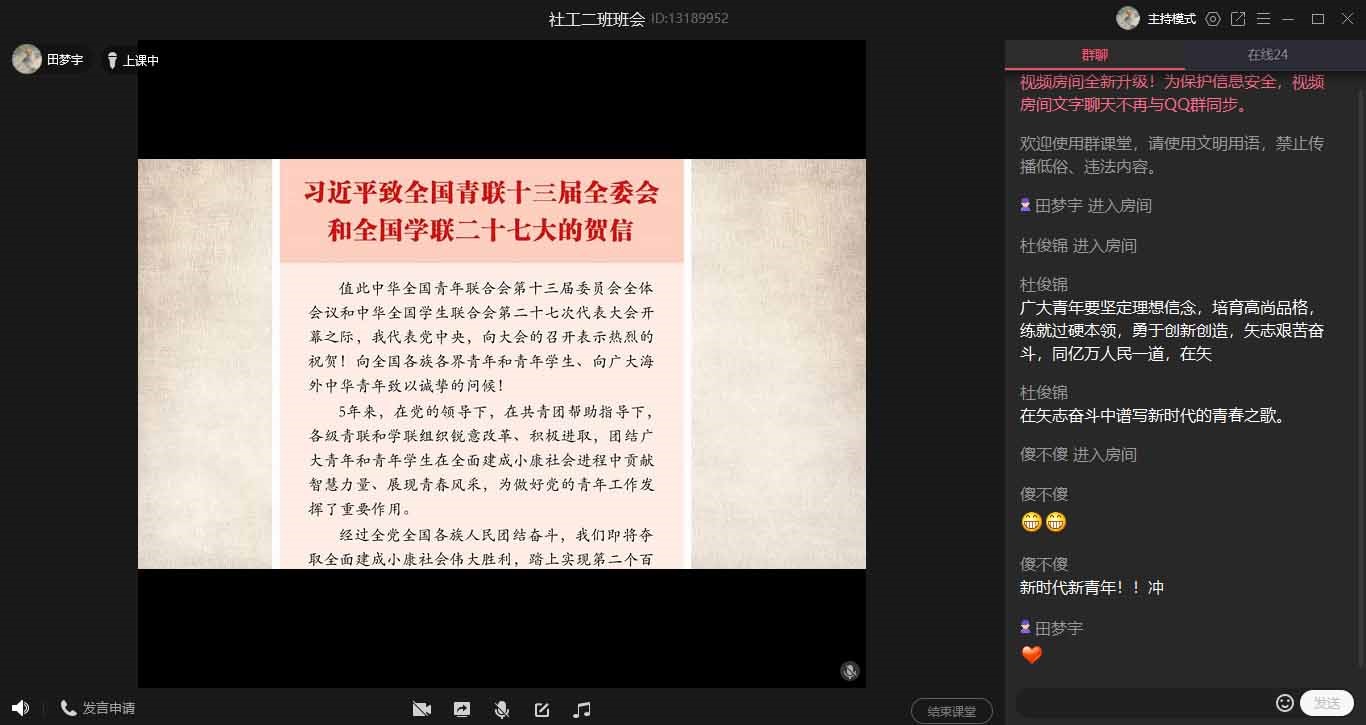Open the whiteboard edit tool
The image size is (1366, 725).
[x=542, y=709]
